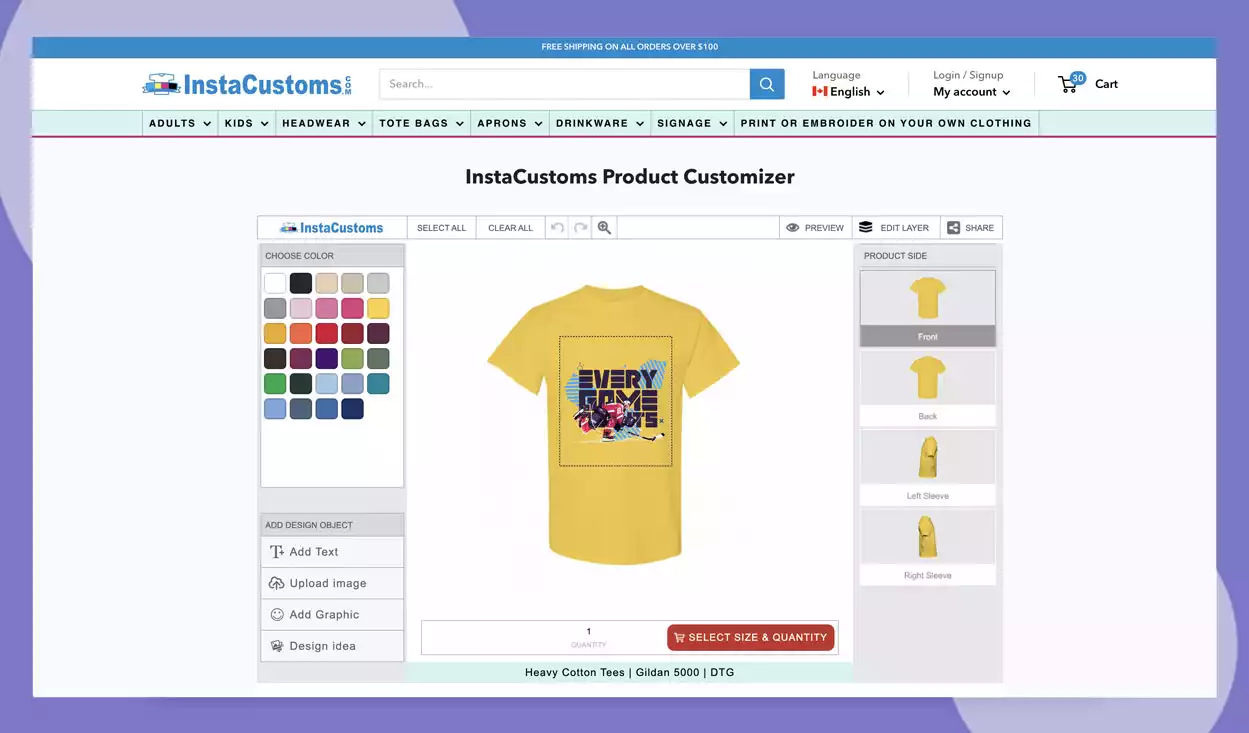Select the Left Sleeve product side
Viewport: 1249px width, 733px height.
[928, 468]
